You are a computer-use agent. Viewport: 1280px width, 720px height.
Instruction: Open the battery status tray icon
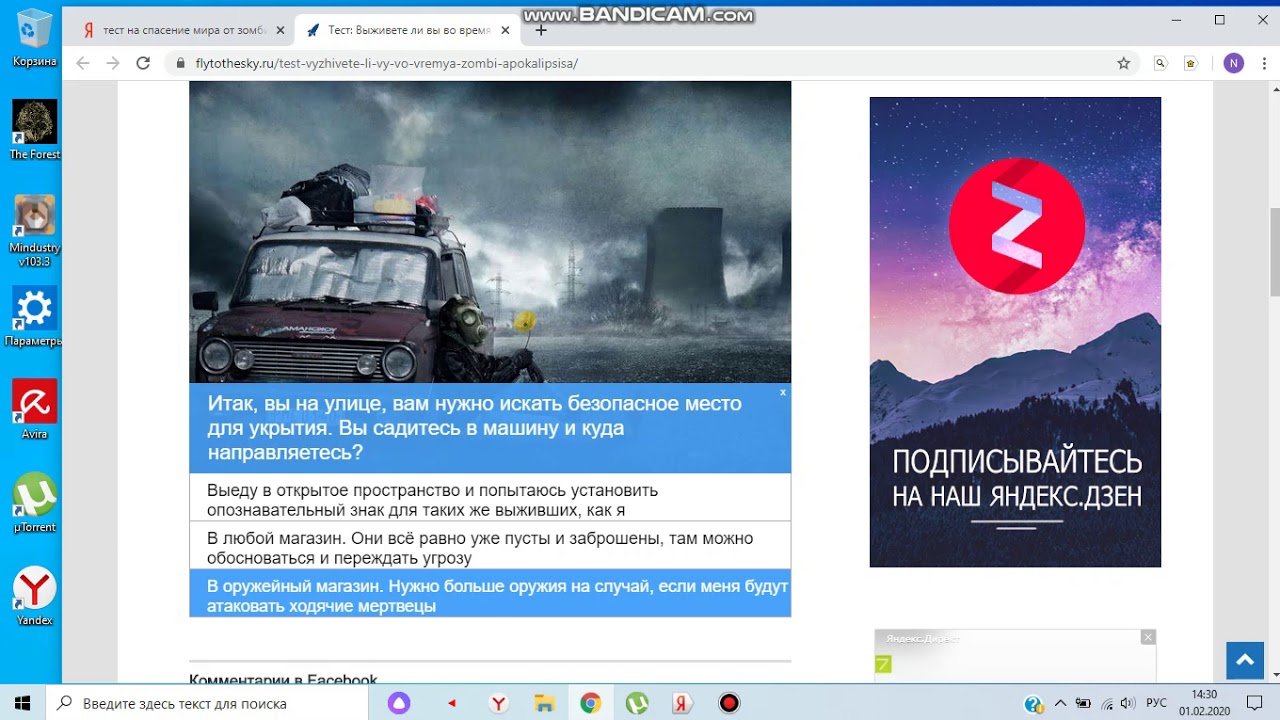(1083, 703)
